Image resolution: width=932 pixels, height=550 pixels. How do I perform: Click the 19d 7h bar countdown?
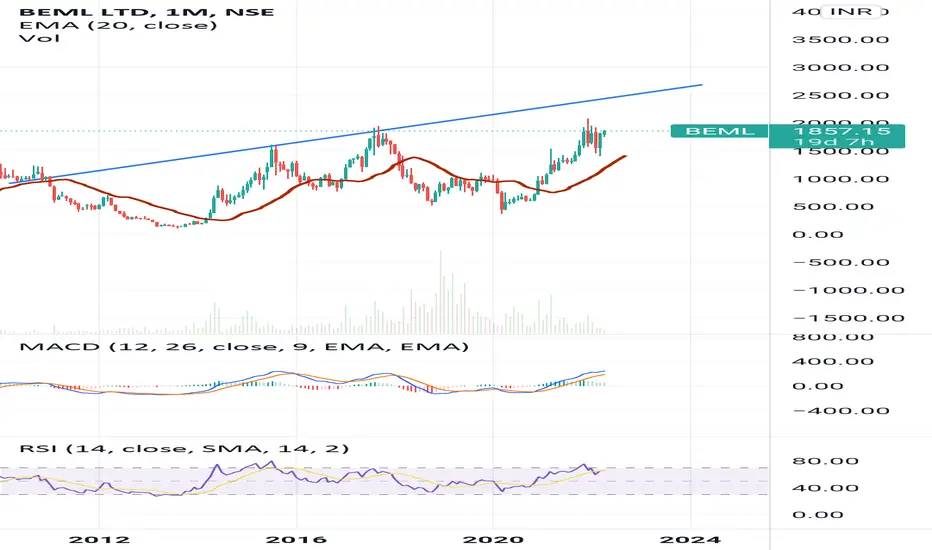(833, 142)
